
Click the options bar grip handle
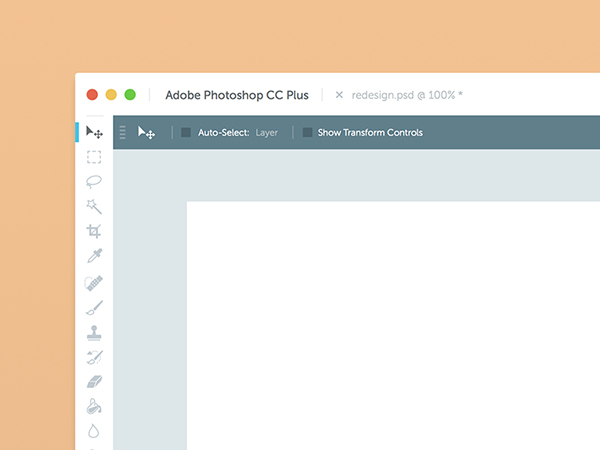(x=122, y=132)
